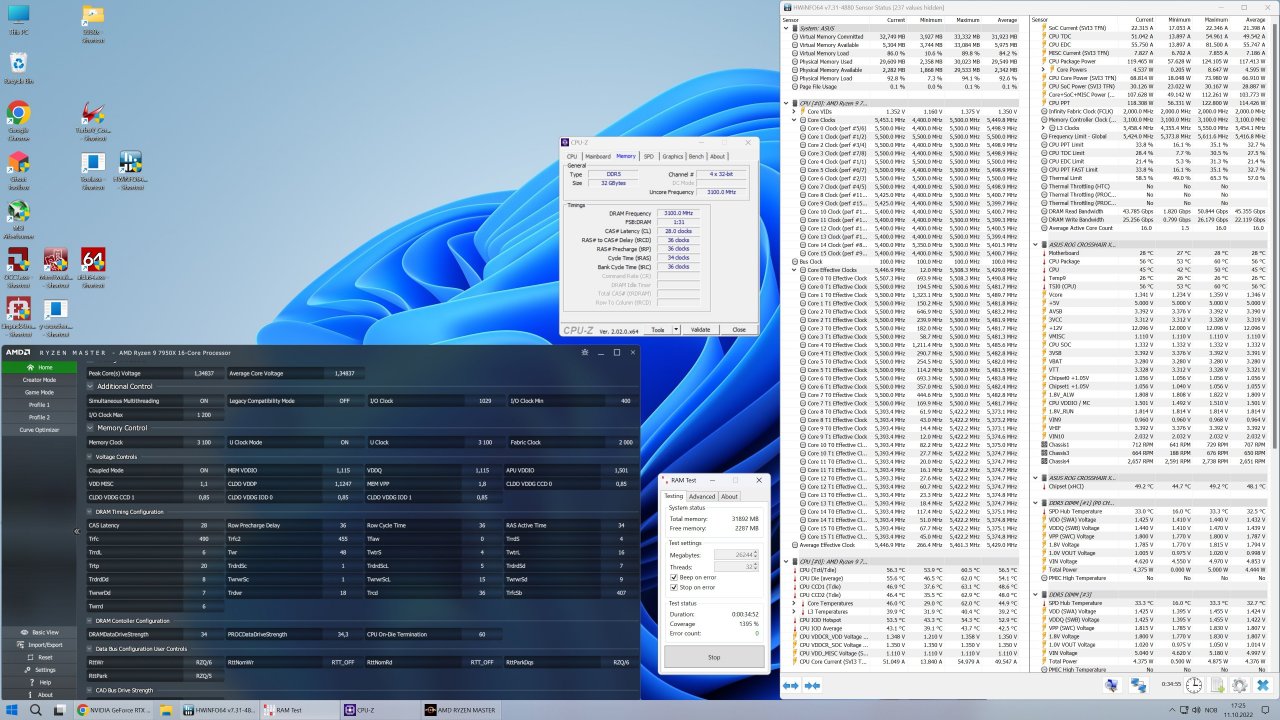Click Validate button in CPU-Z

(x=700, y=329)
